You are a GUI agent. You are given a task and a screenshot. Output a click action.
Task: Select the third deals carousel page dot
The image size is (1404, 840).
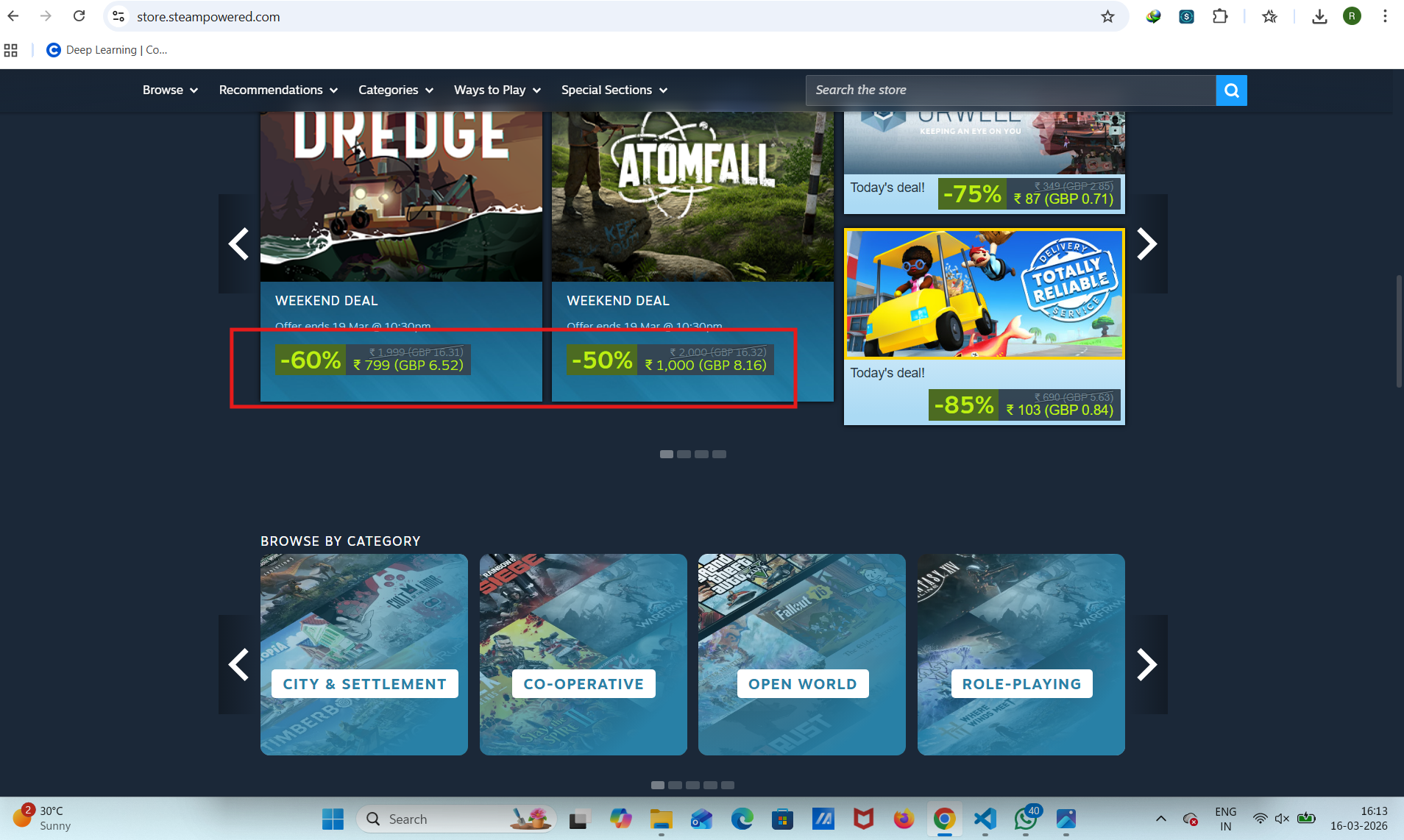pyautogui.click(x=702, y=454)
